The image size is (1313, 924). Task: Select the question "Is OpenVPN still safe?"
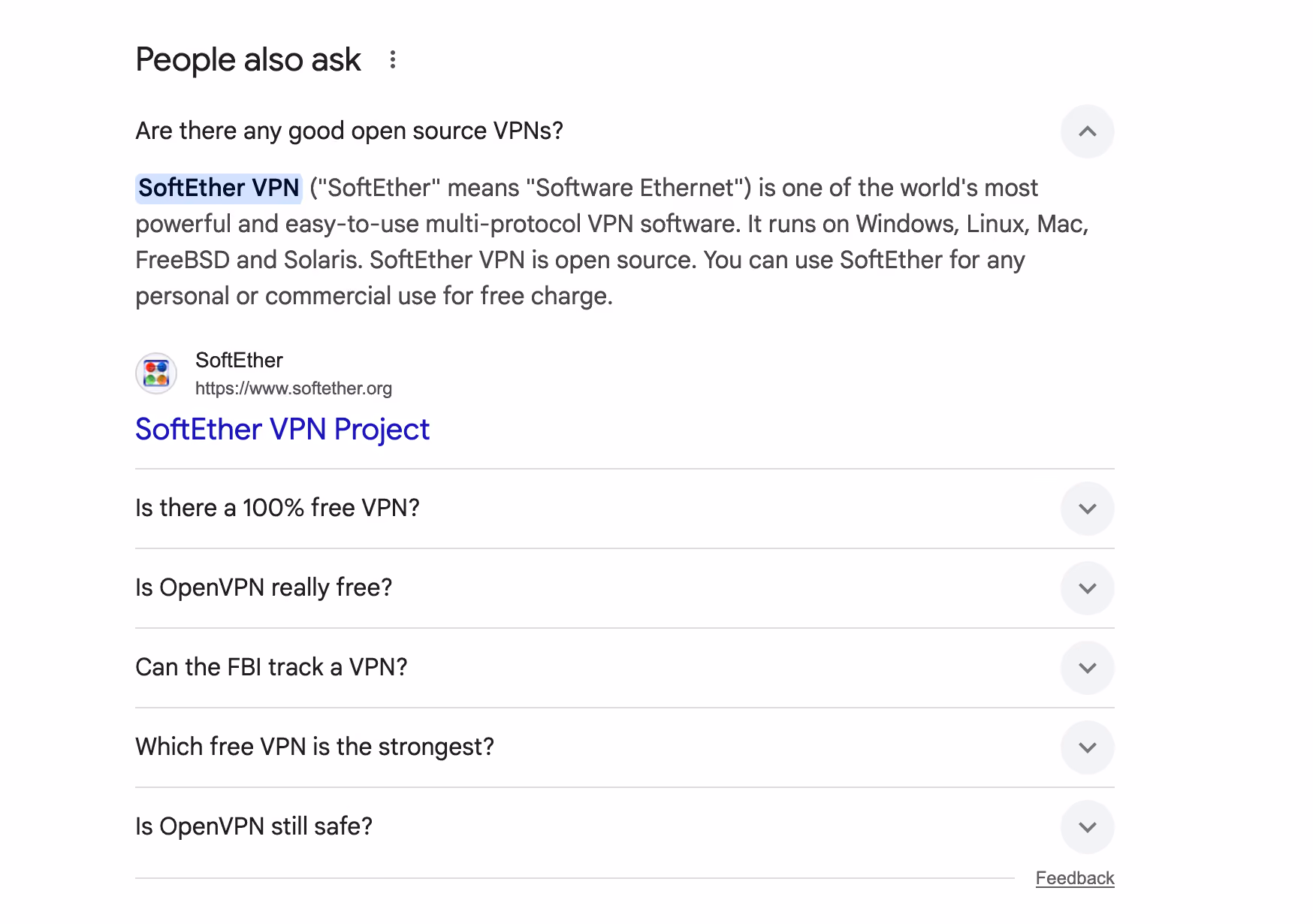tap(254, 826)
